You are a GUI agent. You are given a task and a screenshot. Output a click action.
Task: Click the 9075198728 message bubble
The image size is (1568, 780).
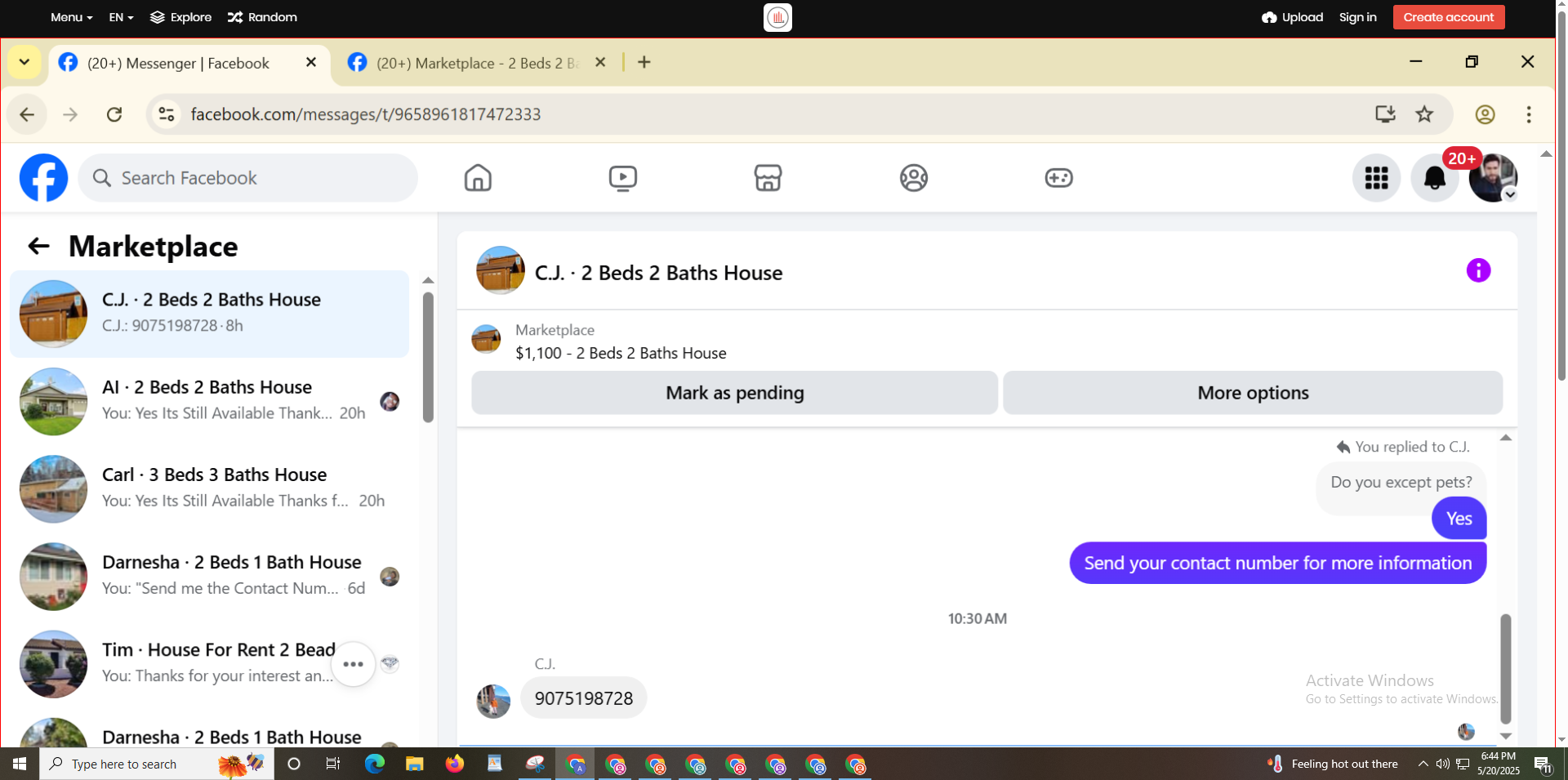pyautogui.click(x=583, y=698)
